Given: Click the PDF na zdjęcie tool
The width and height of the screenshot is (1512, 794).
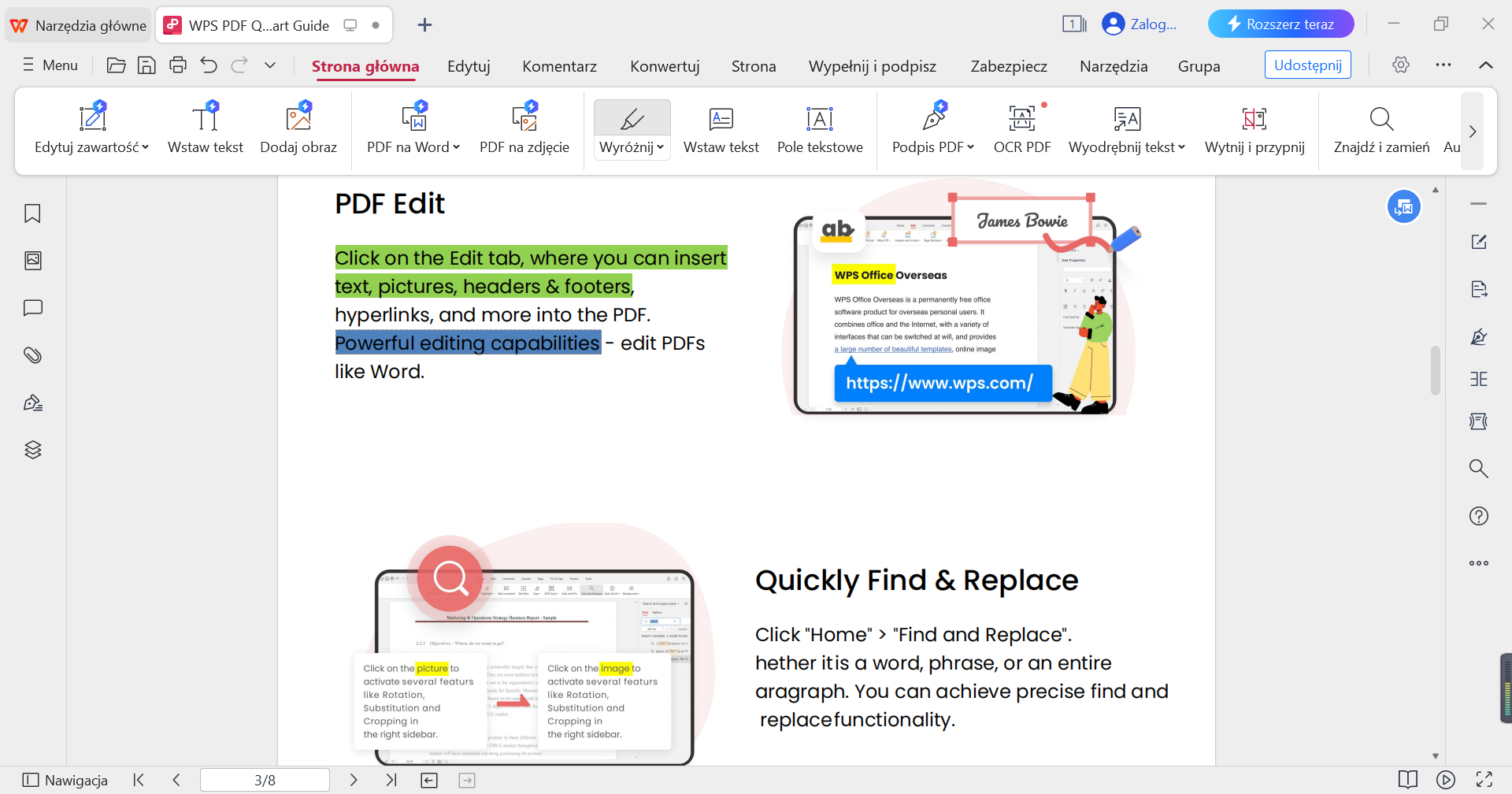Looking at the screenshot, I should [524, 128].
